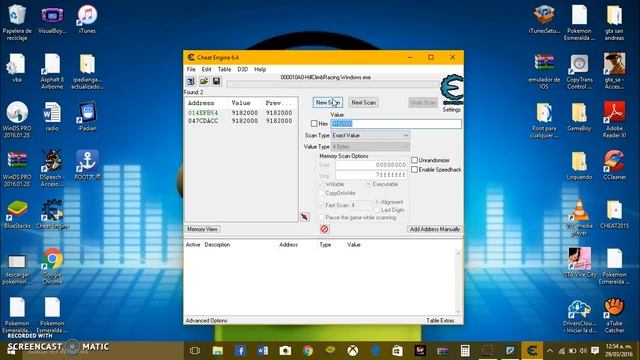
Task: Click the Stop address field
Action: (371, 175)
